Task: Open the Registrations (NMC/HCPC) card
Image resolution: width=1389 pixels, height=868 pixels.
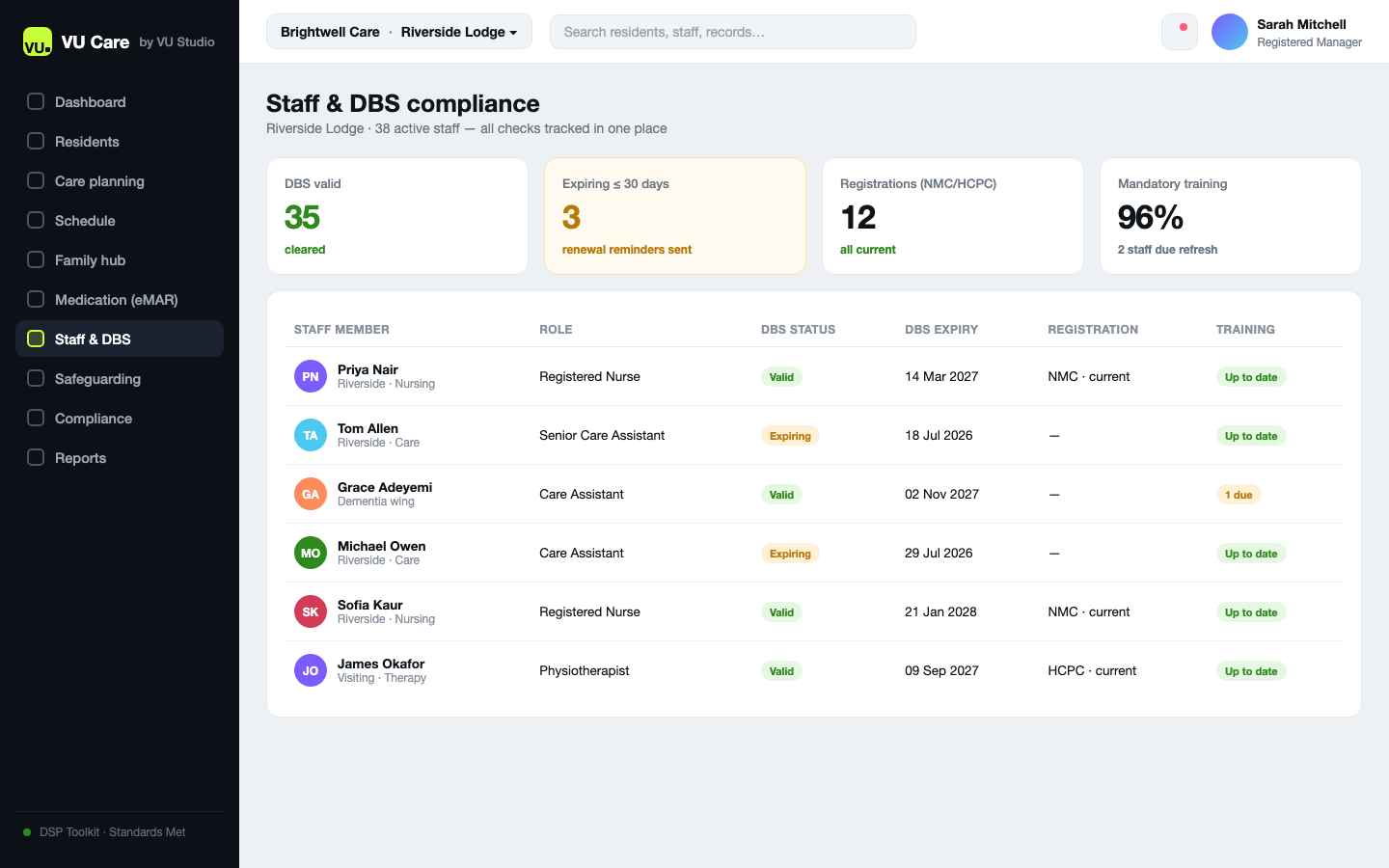Action: coord(953,216)
